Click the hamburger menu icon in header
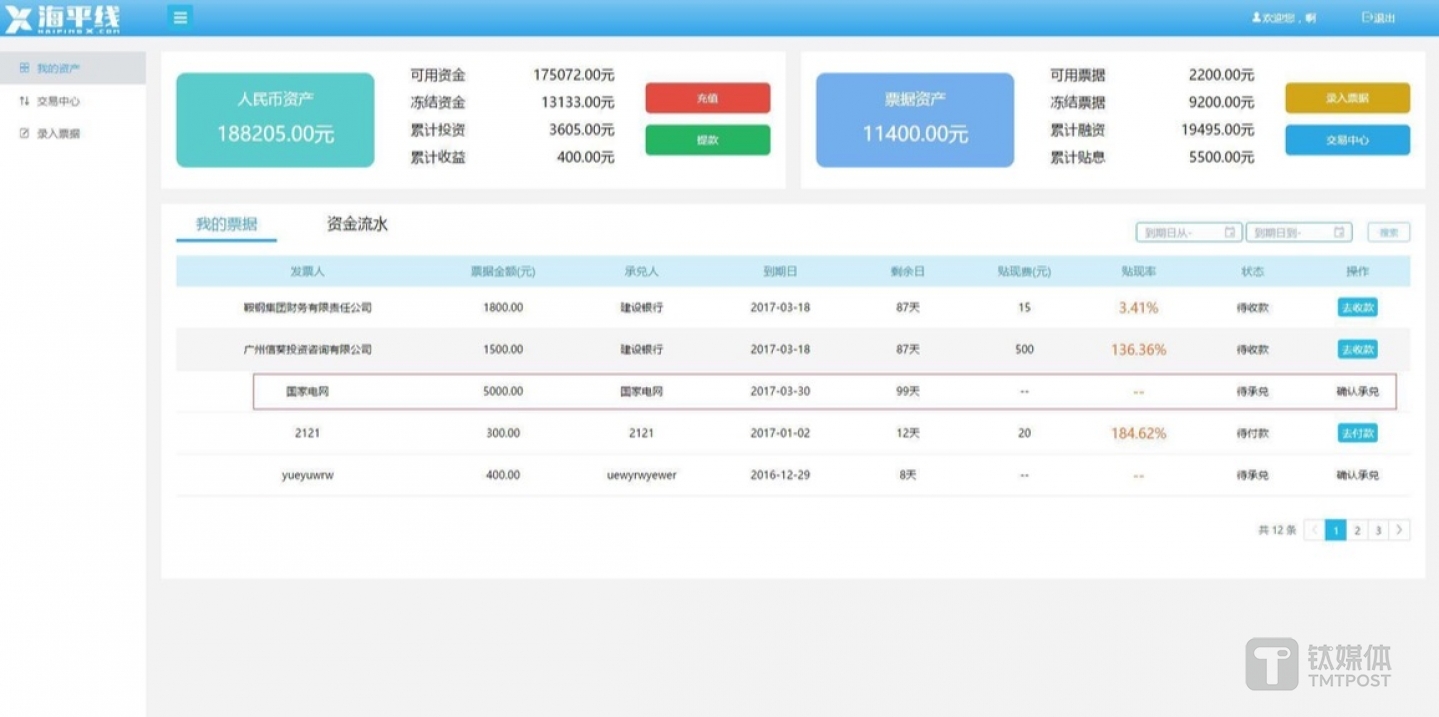Image resolution: width=1439 pixels, height=717 pixels. tap(179, 17)
